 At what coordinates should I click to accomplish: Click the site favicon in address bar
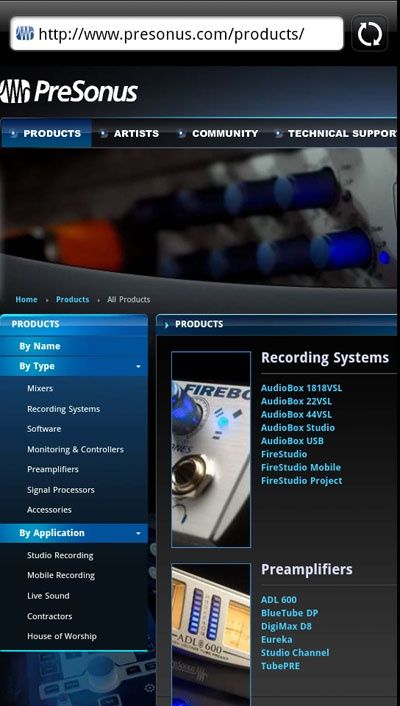click(x=25, y=34)
